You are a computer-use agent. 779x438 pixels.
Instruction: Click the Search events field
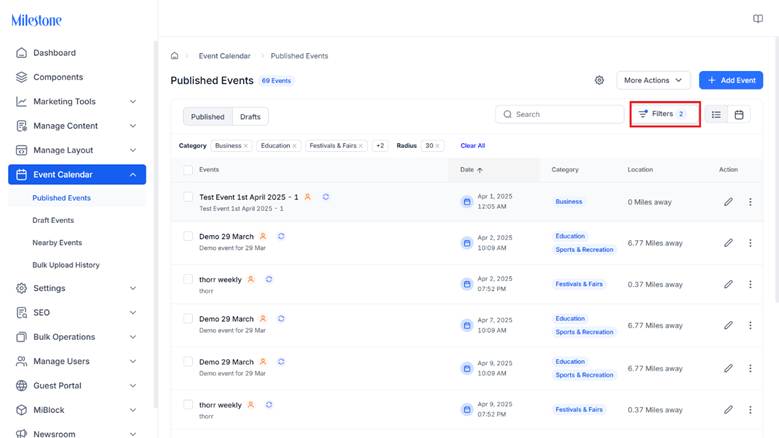pos(560,114)
